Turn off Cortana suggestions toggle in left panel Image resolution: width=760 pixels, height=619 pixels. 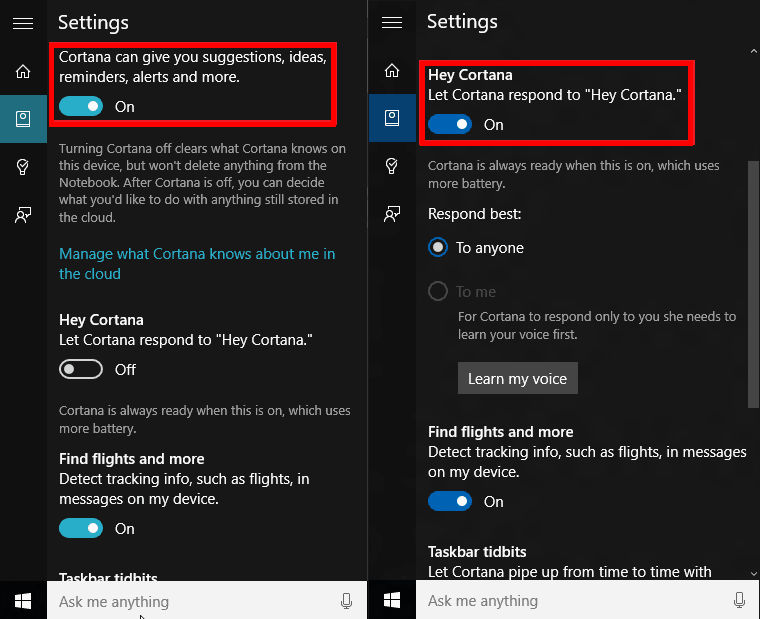click(x=81, y=106)
